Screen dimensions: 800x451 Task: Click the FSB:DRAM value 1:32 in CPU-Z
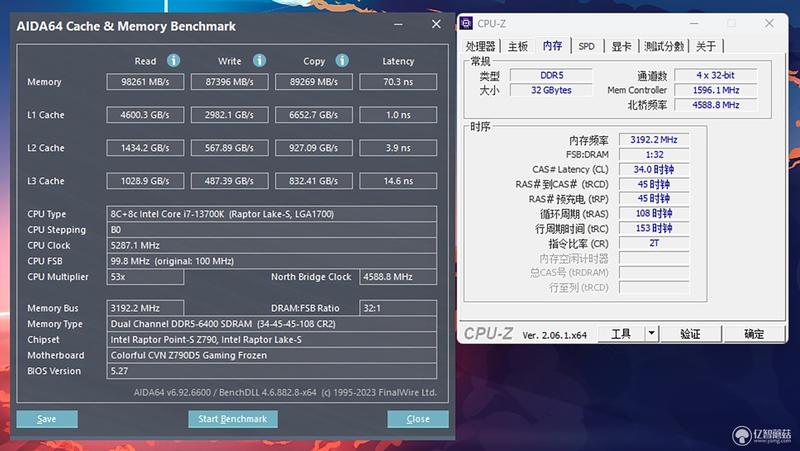[654, 155]
